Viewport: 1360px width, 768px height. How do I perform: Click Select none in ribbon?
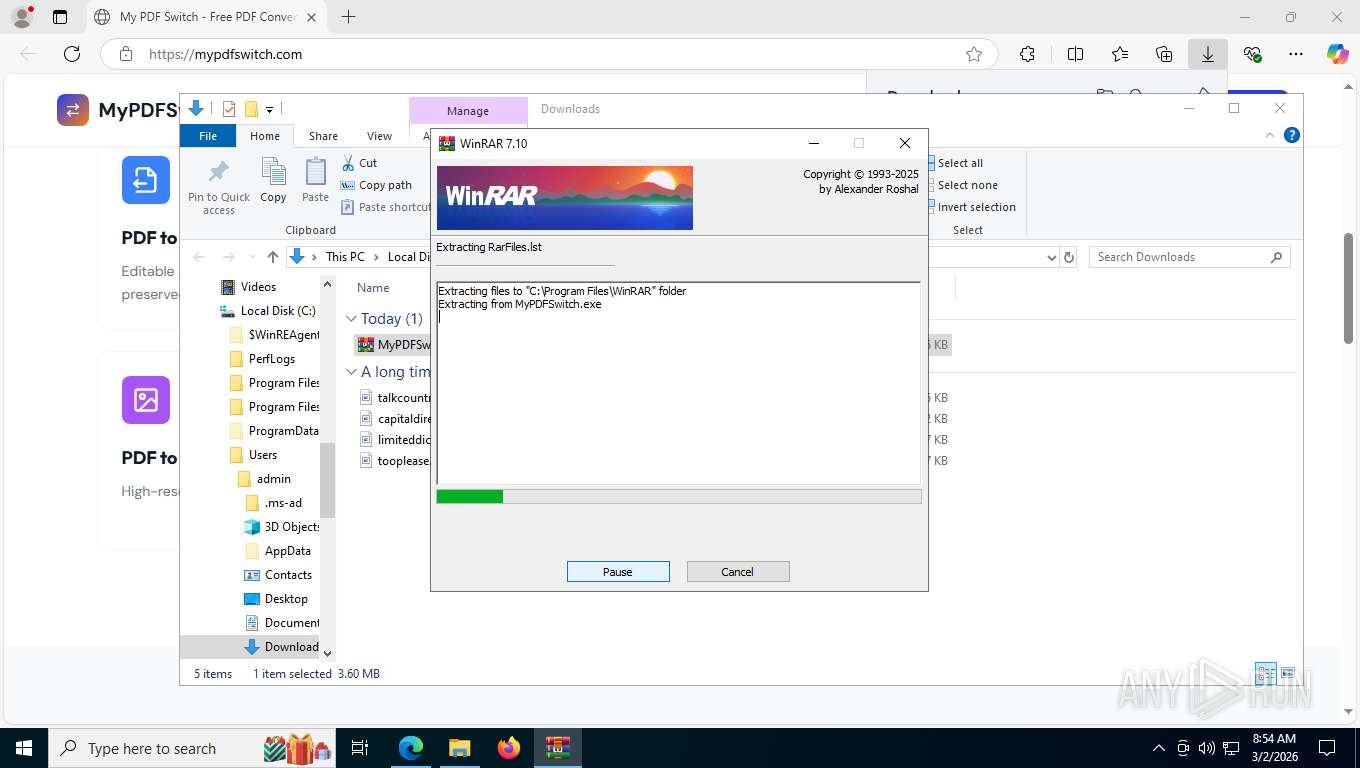click(965, 185)
